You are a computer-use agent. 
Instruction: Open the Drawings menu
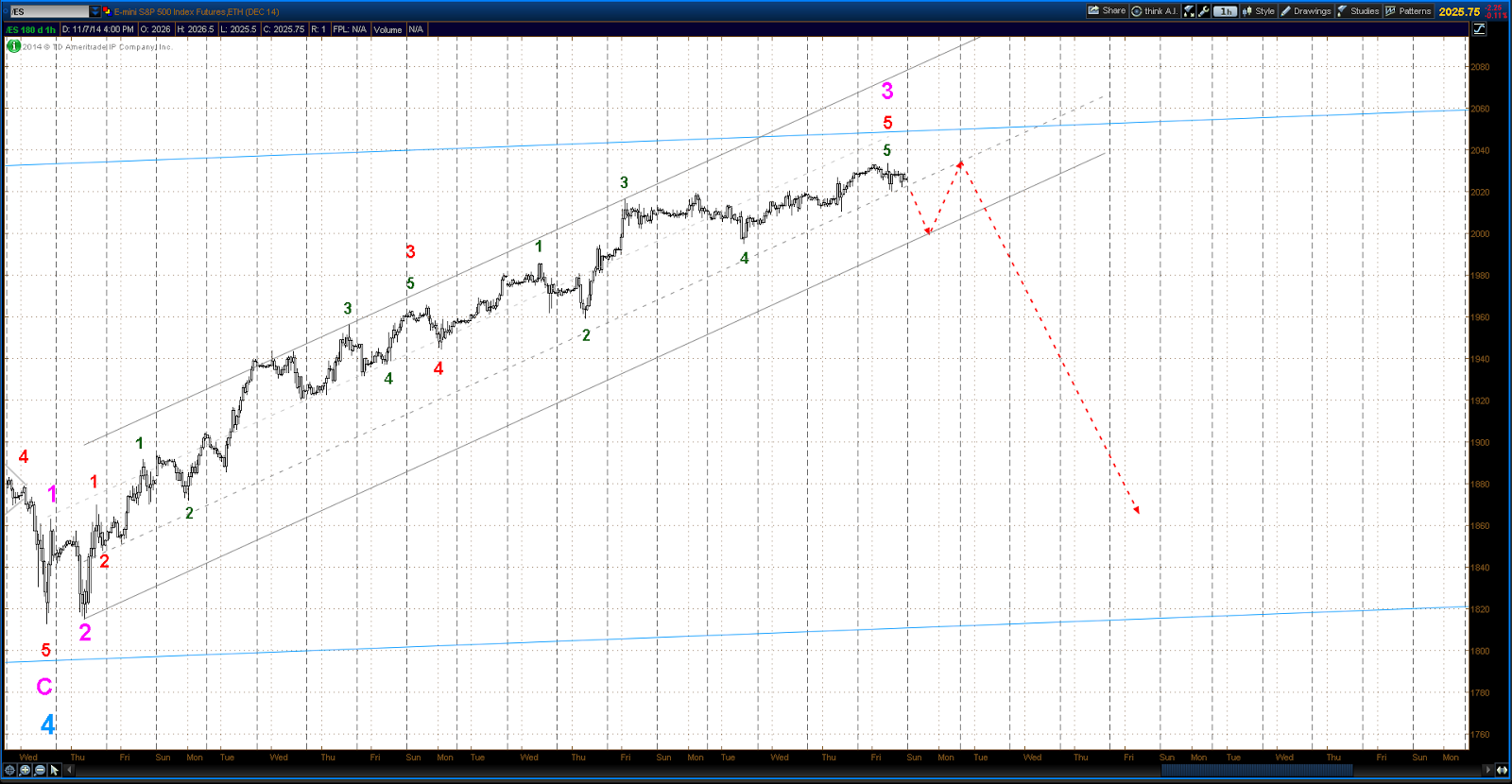pos(1306,11)
